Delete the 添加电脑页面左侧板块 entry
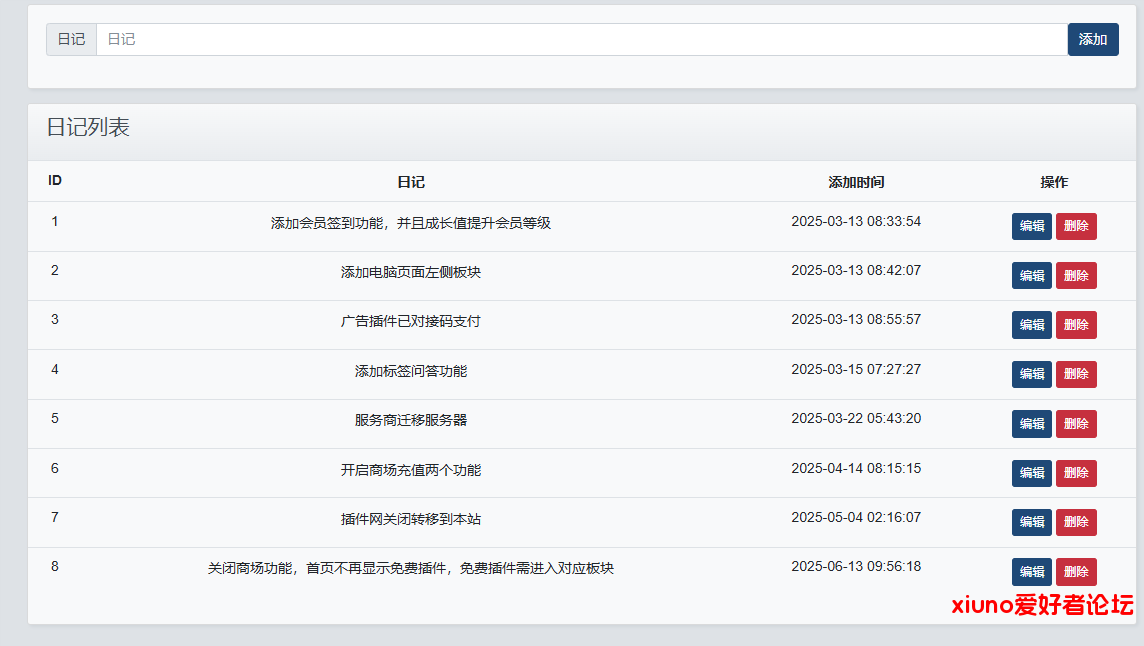 pyautogui.click(x=1076, y=275)
